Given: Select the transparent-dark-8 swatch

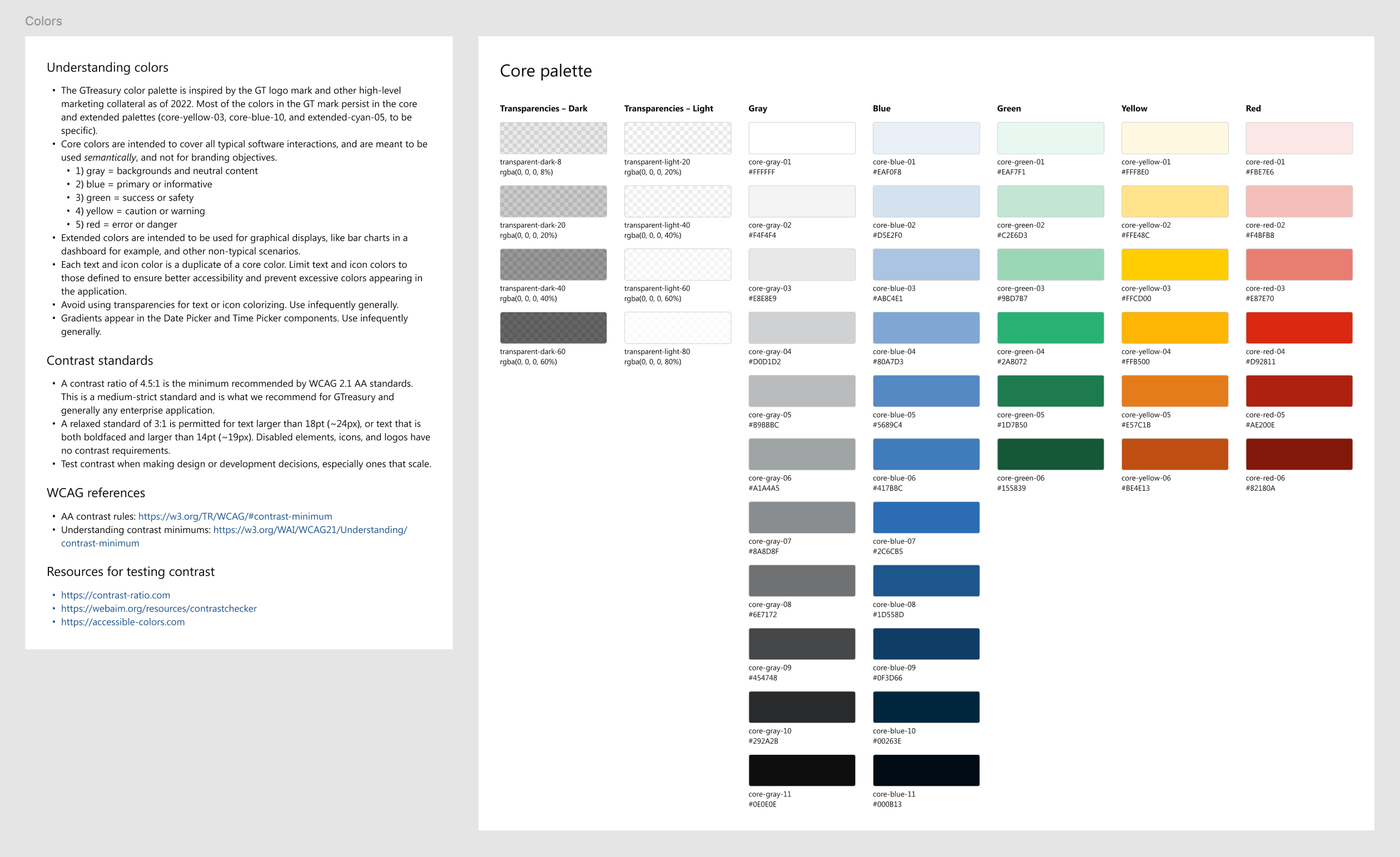Looking at the screenshot, I should point(553,138).
